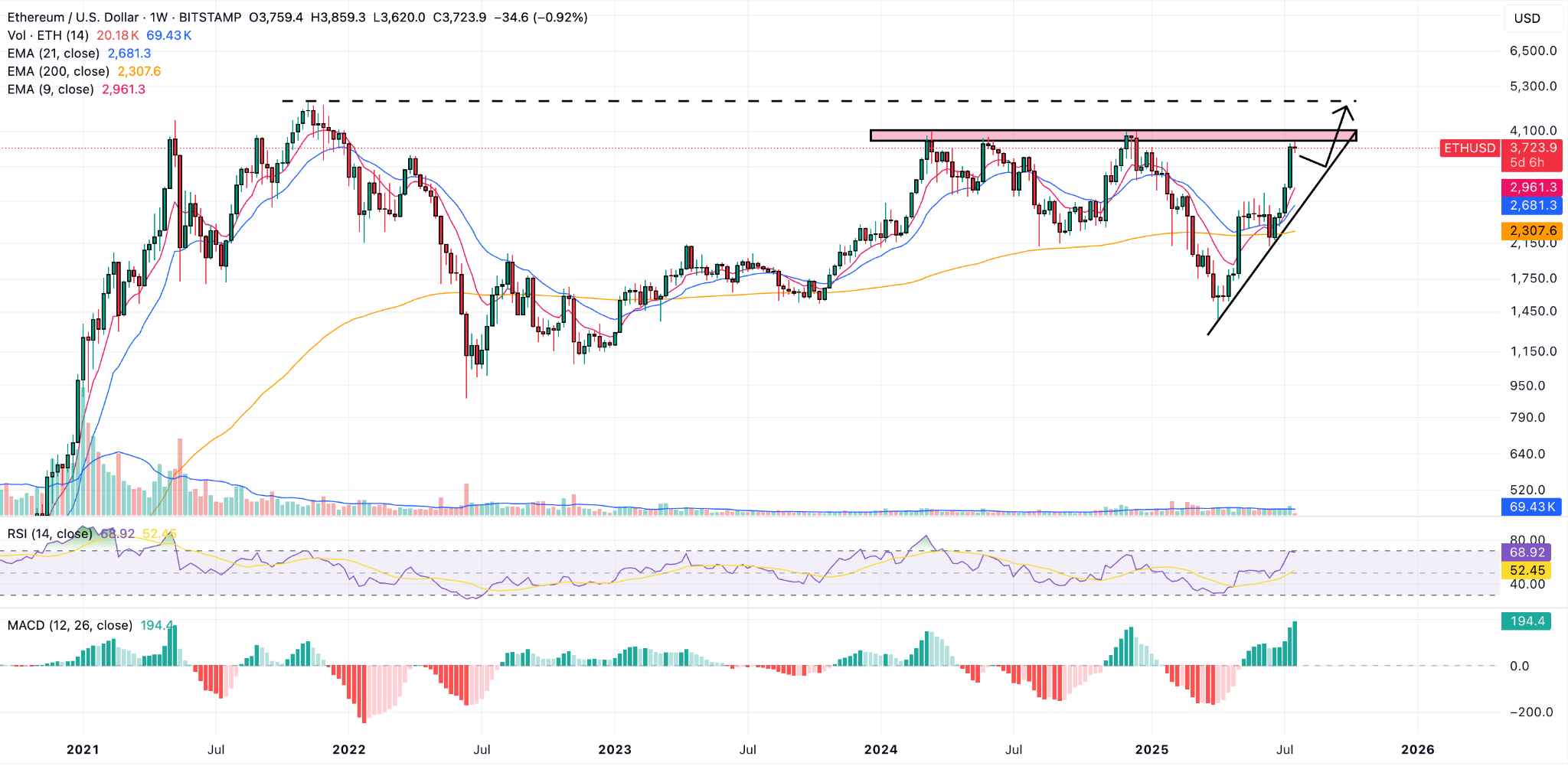
Task: Select the EMA (200, close) indicator legend
Action: tap(58, 71)
